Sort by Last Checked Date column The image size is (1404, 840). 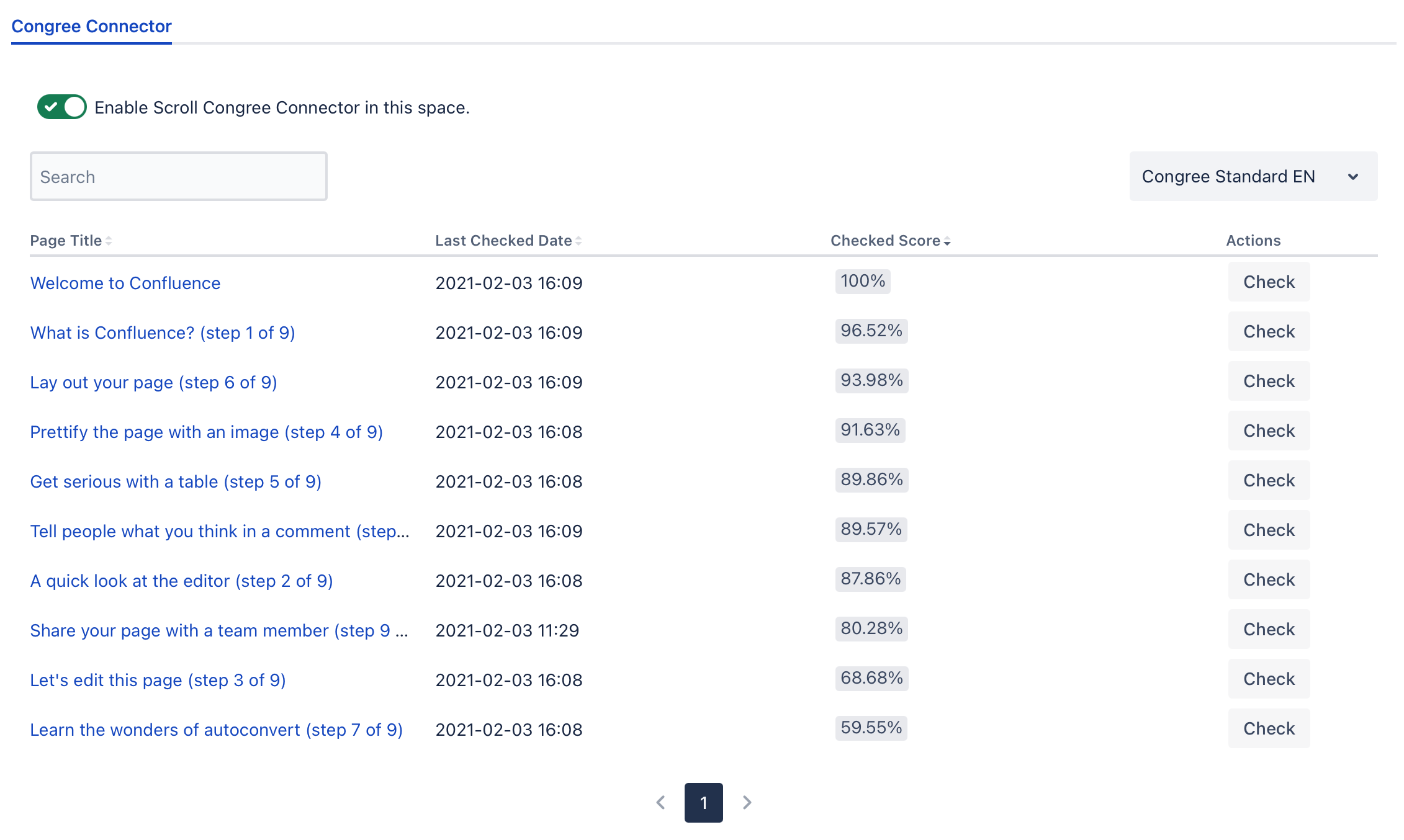click(508, 241)
